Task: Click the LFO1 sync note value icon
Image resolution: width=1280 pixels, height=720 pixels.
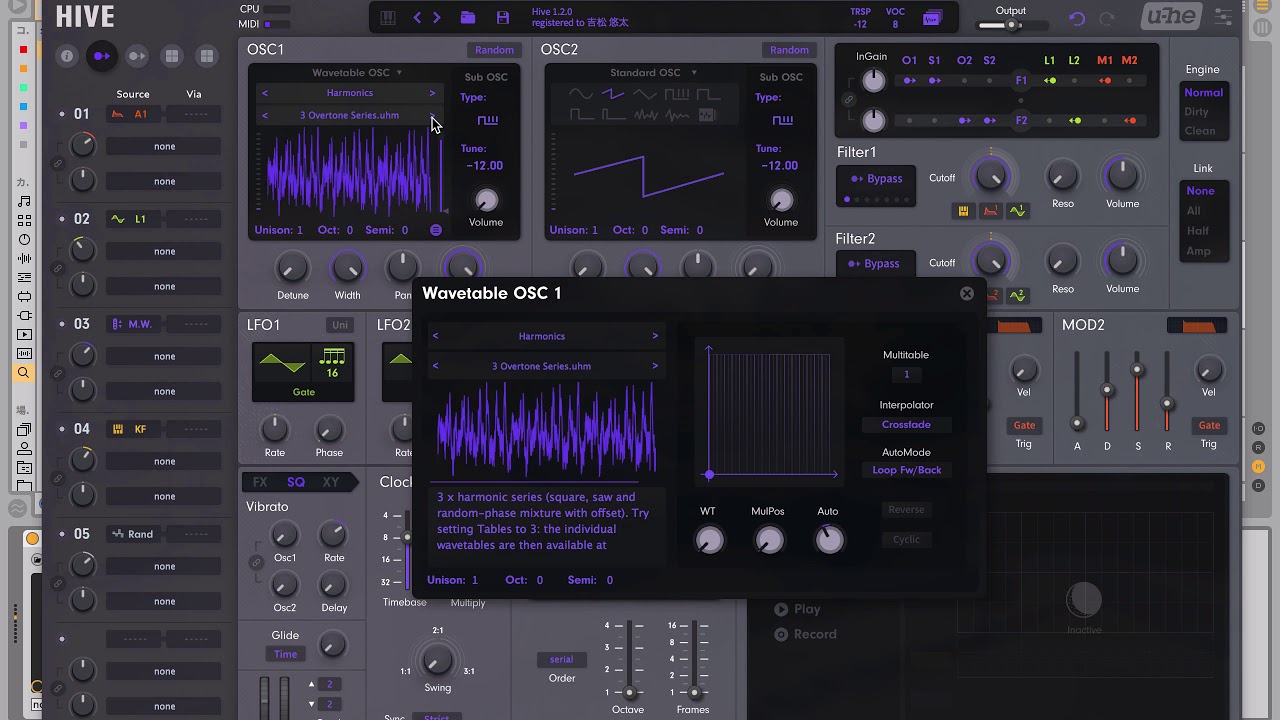Action: point(332,361)
